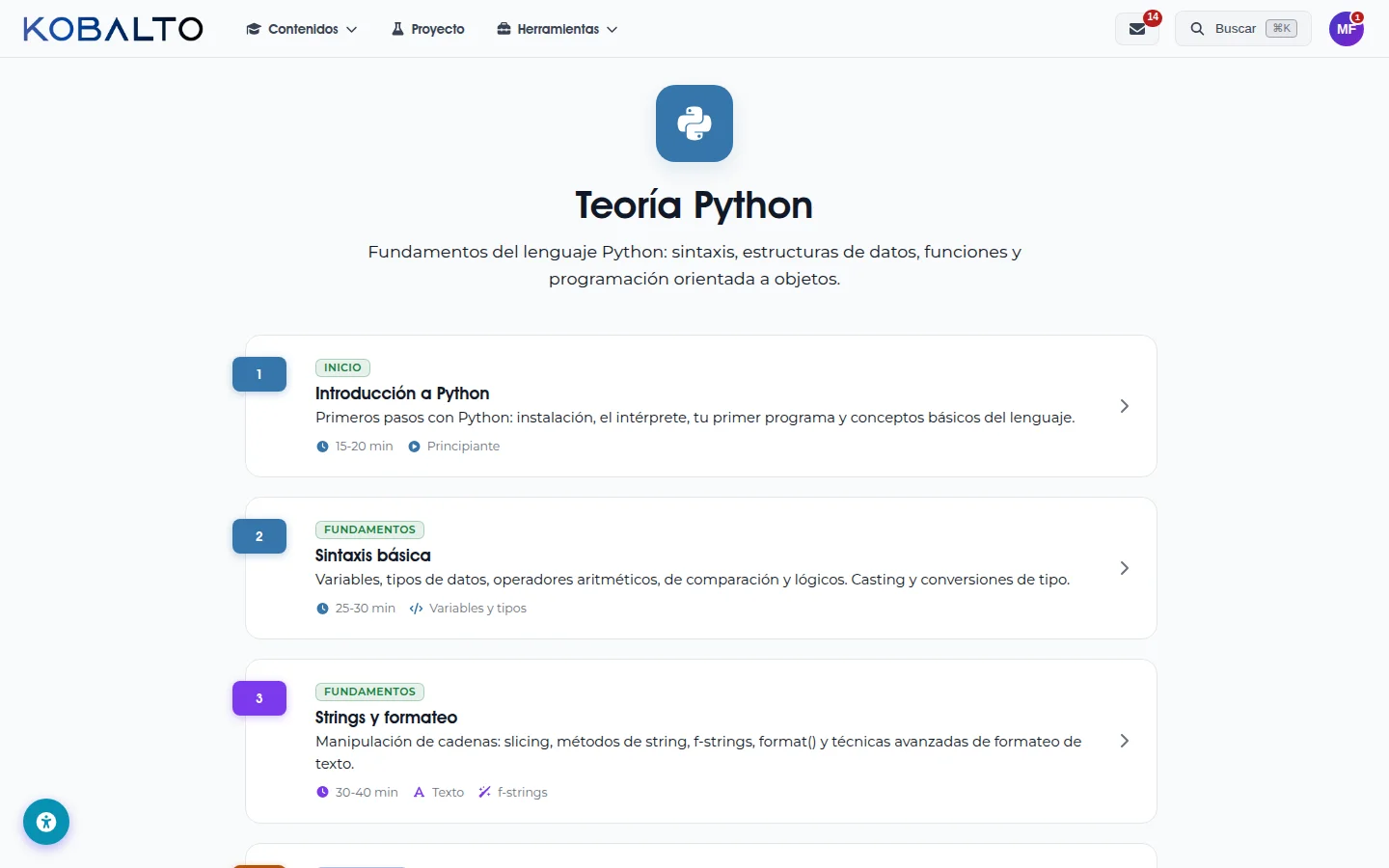Click the magnifying glass search icon
Image resolution: width=1389 pixels, height=868 pixels.
pyautogui.click(x=1197, y=29)
